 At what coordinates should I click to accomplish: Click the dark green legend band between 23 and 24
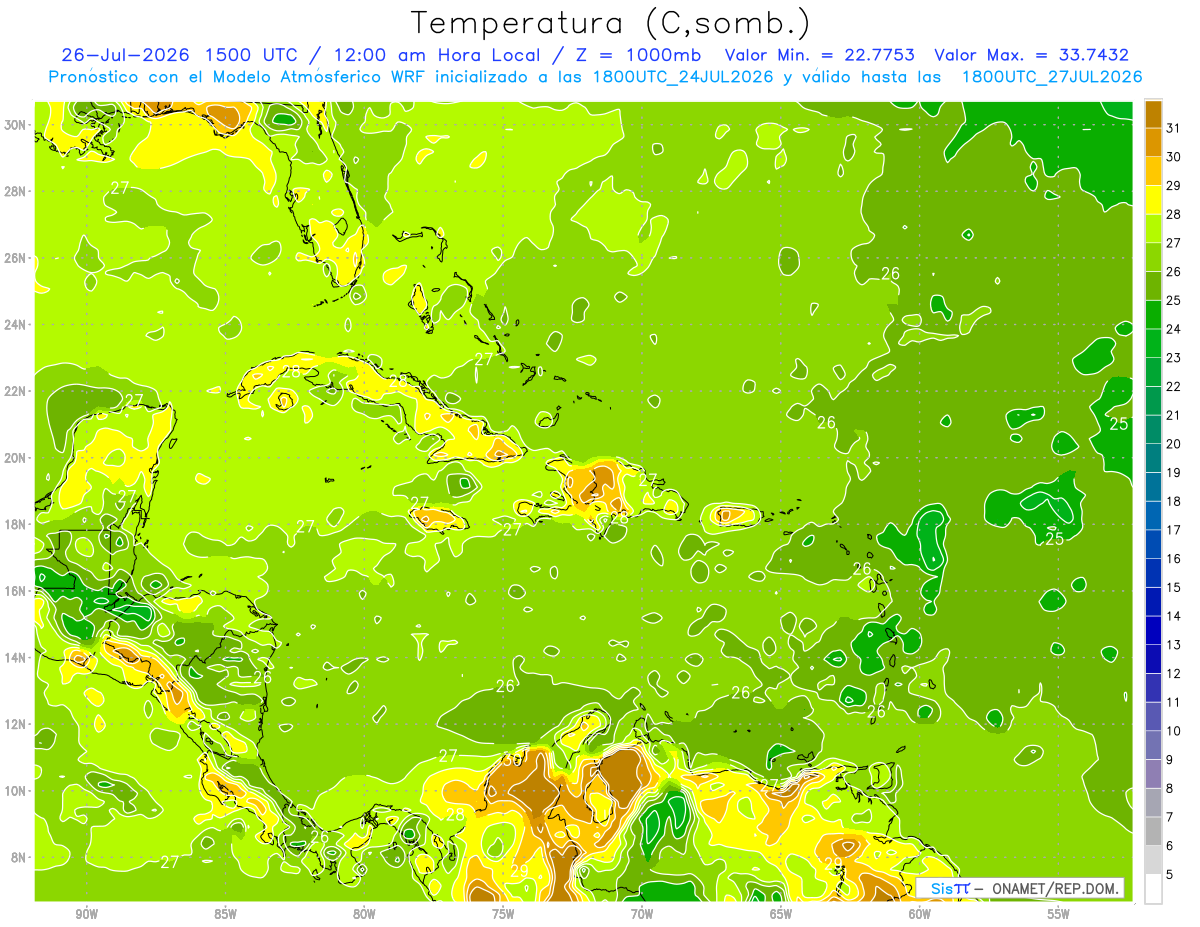point(1153,344)
